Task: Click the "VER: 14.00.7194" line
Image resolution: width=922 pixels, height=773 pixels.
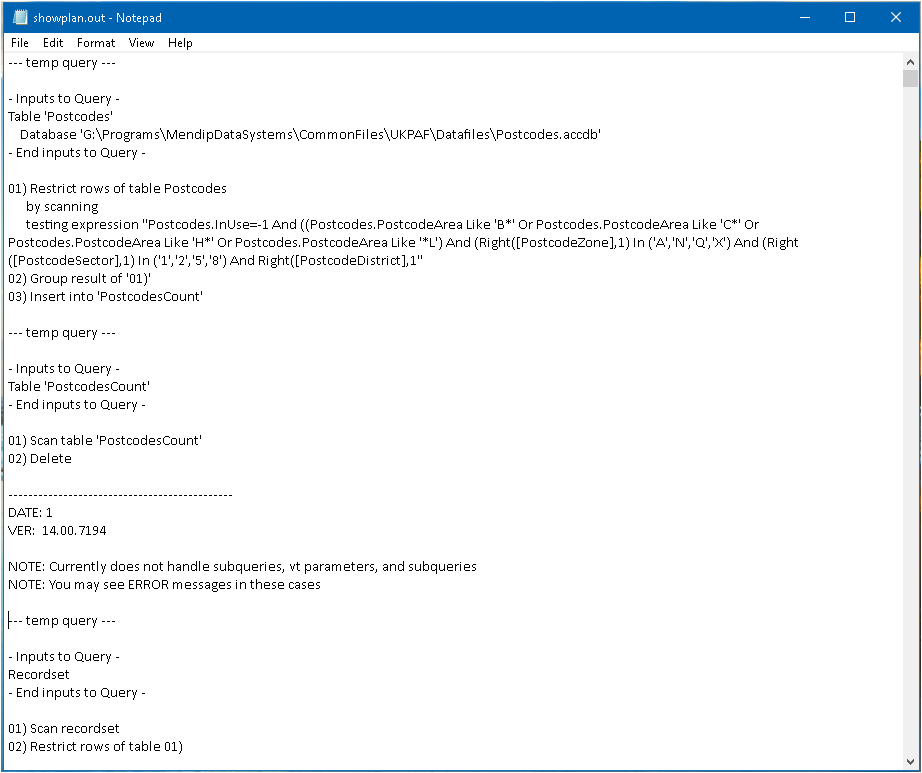Action: [x=57, y=531]
